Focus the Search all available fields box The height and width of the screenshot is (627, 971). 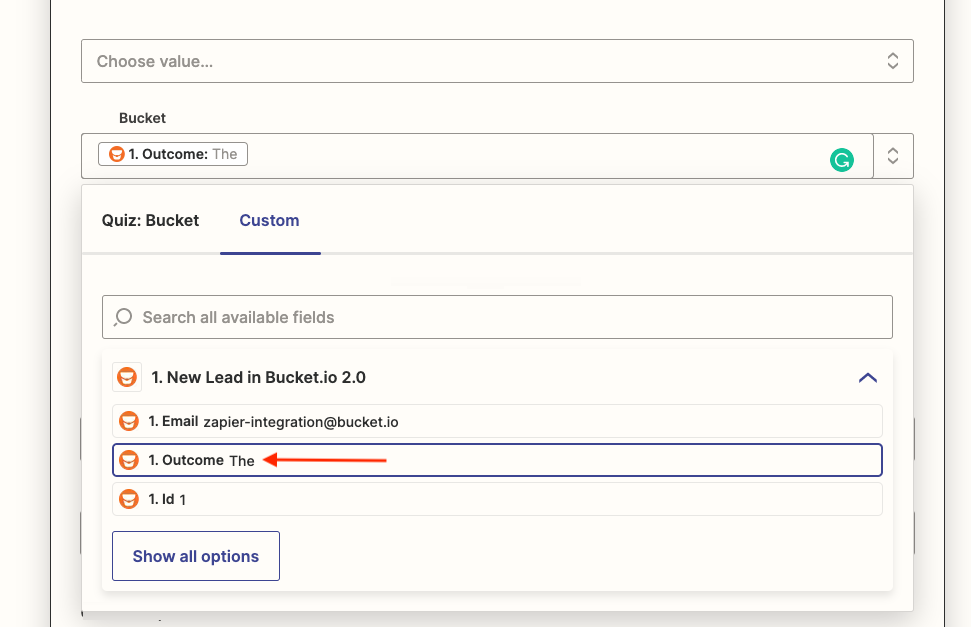pyautogui.click(x=497, y=317)
